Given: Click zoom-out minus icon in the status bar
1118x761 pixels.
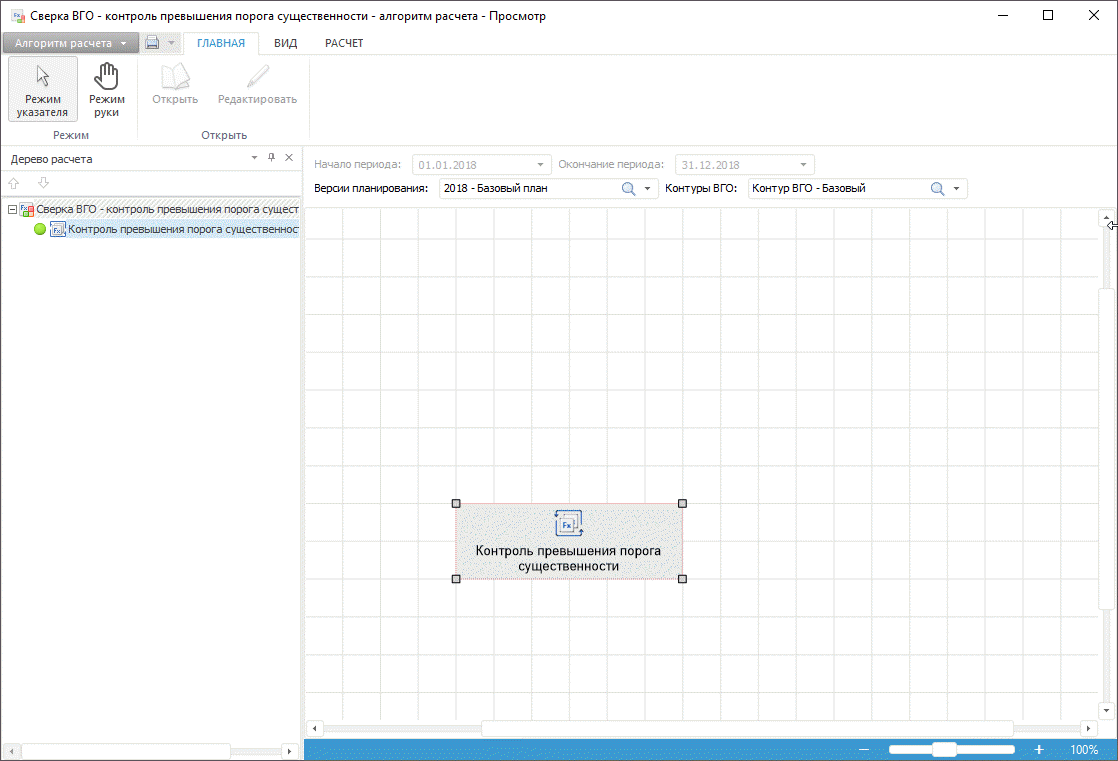Looking at the screenshot, I should tap(864, 749).
